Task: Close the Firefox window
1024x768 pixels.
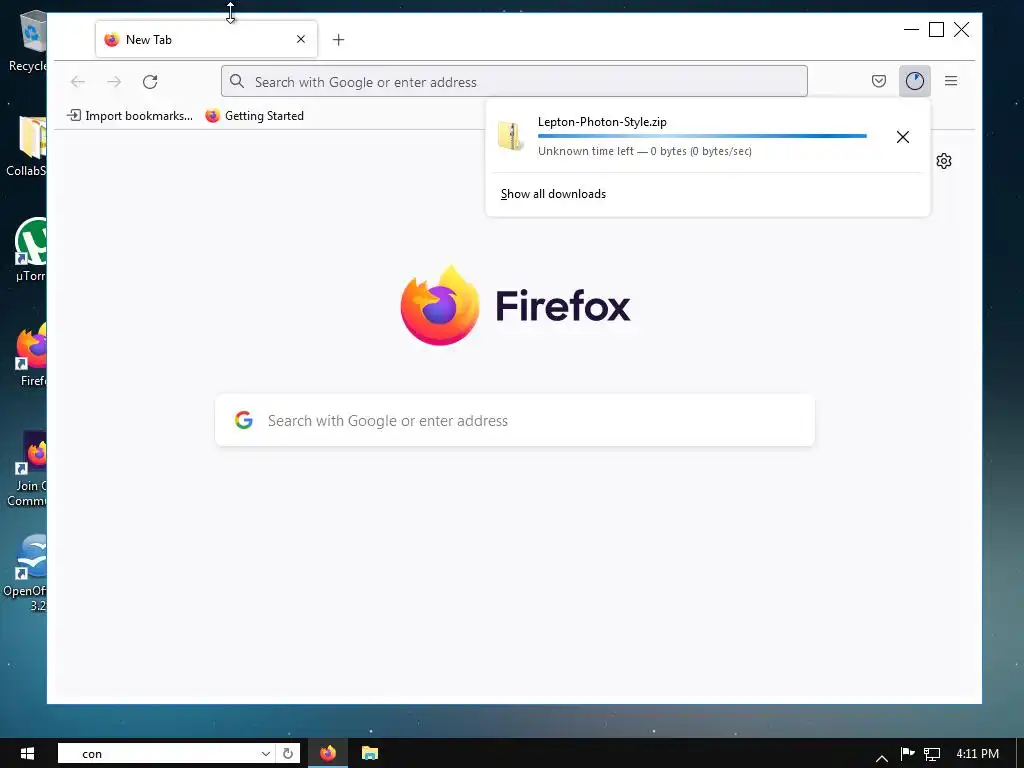Action: pyautogui.click(x=961, y=29)
